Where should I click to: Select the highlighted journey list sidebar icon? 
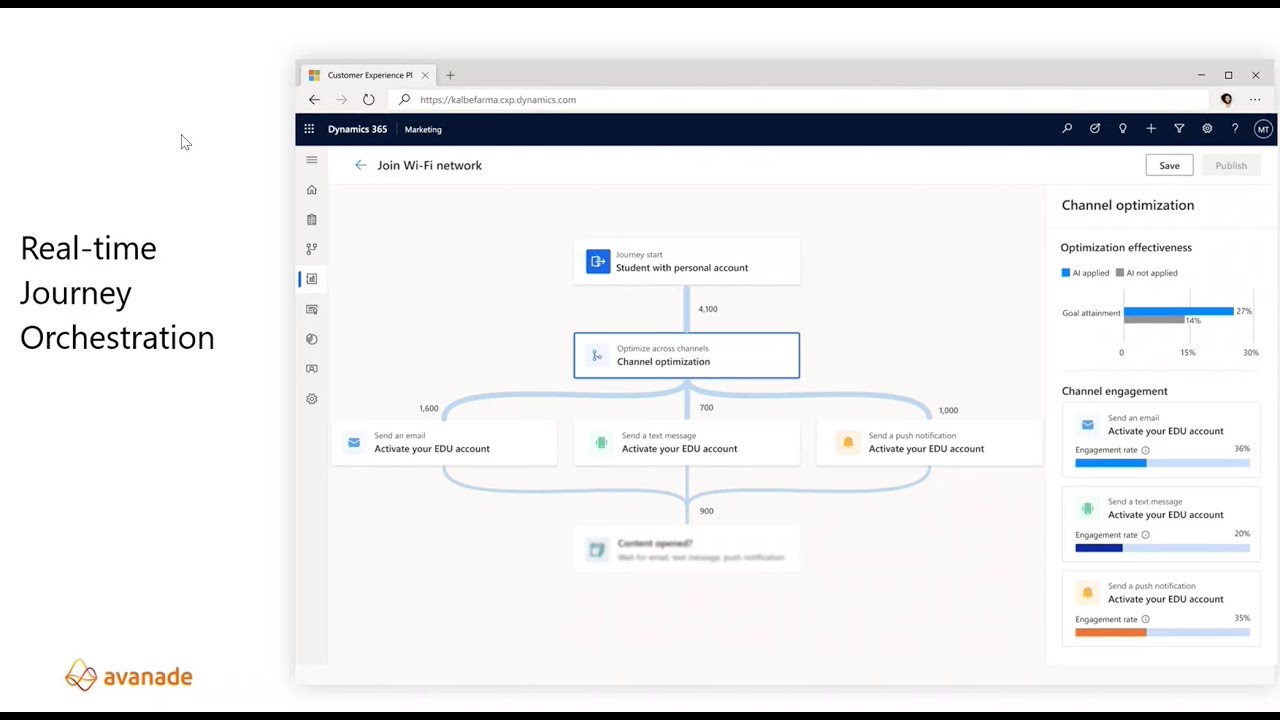[x=312, y=279]
